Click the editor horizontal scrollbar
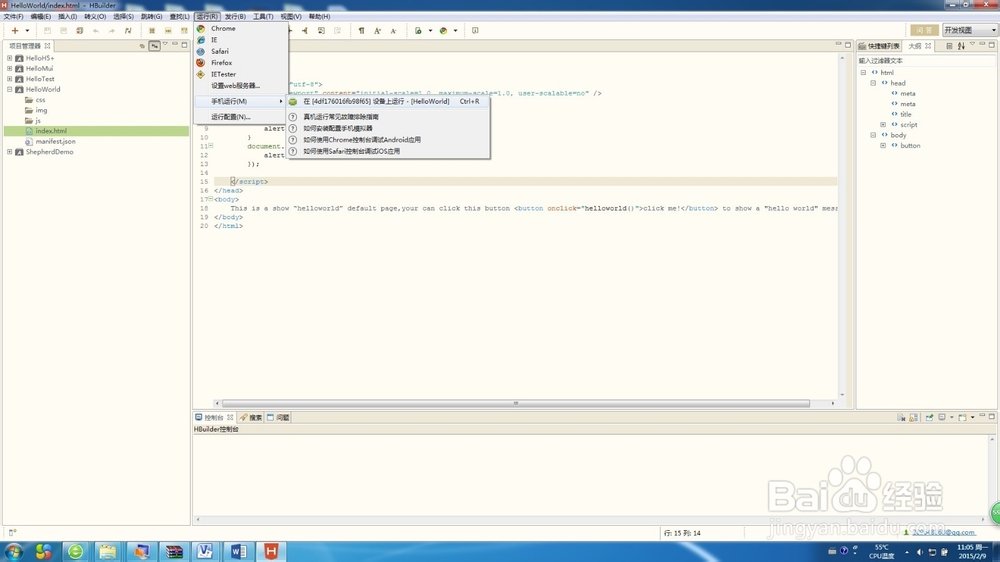The width and height of the screenshot is (1000, 562). click(516, 403)
